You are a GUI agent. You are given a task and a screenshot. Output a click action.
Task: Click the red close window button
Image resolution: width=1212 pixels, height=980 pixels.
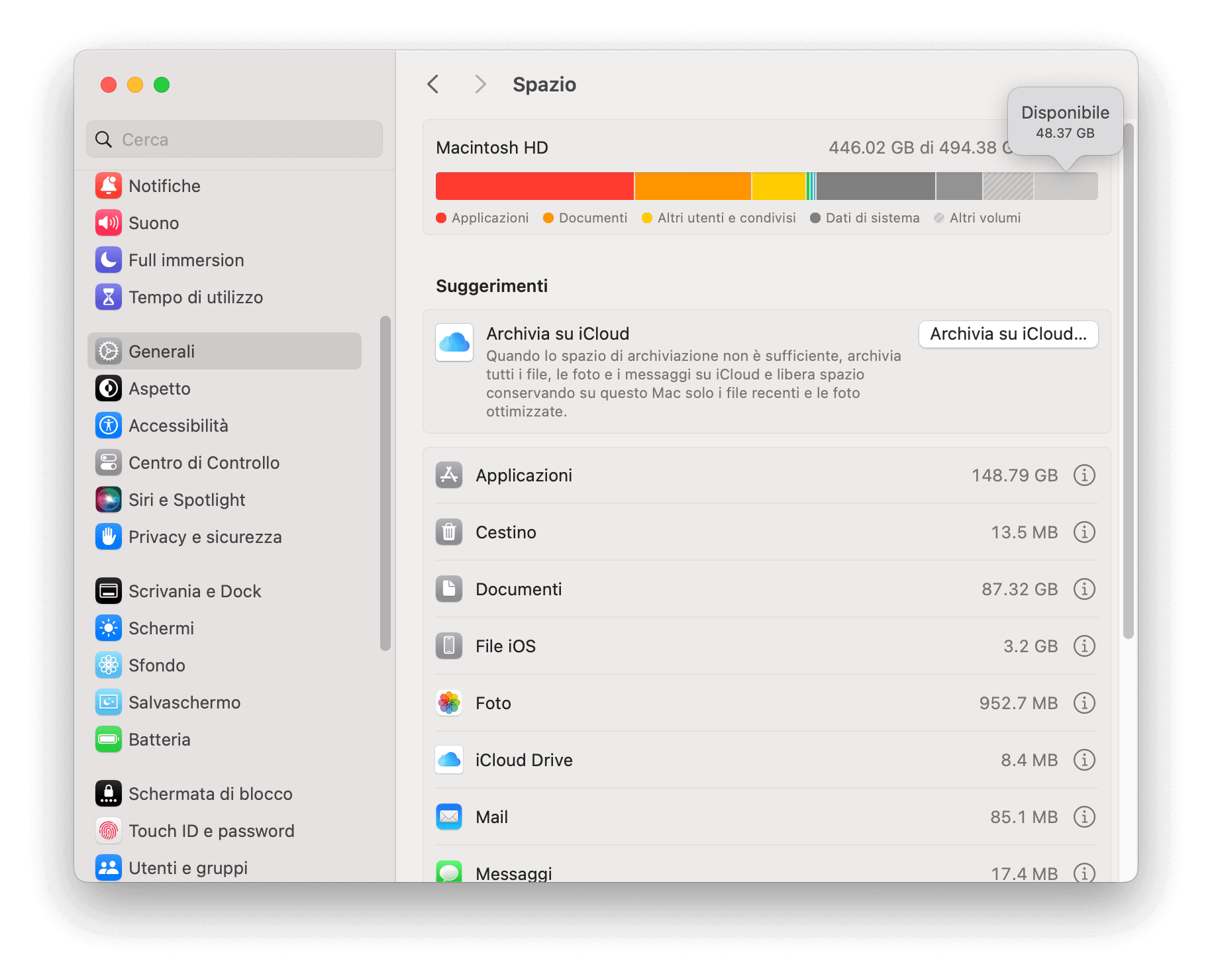click(109, 85)
